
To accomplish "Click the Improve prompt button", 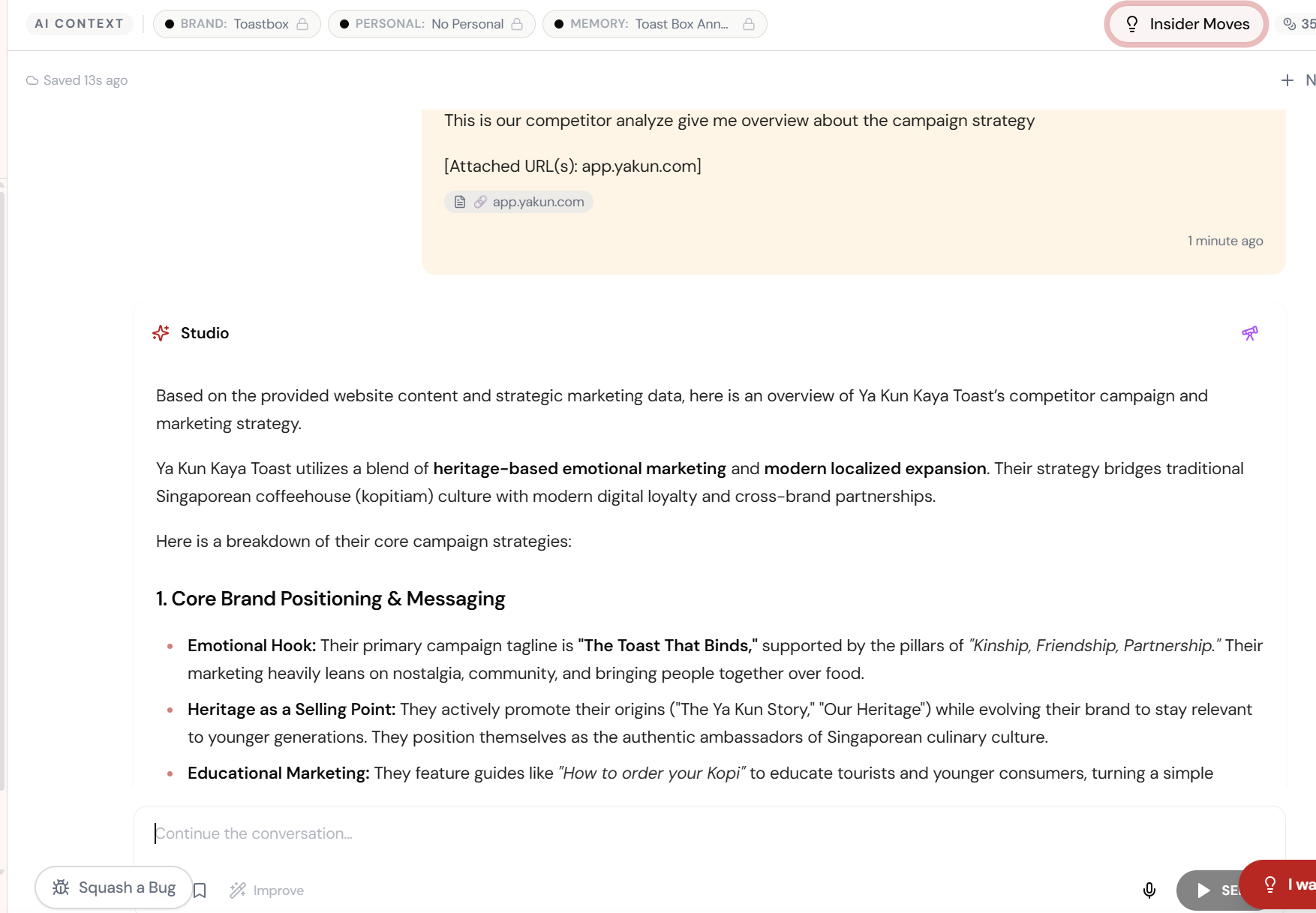I will click(267, 890).
